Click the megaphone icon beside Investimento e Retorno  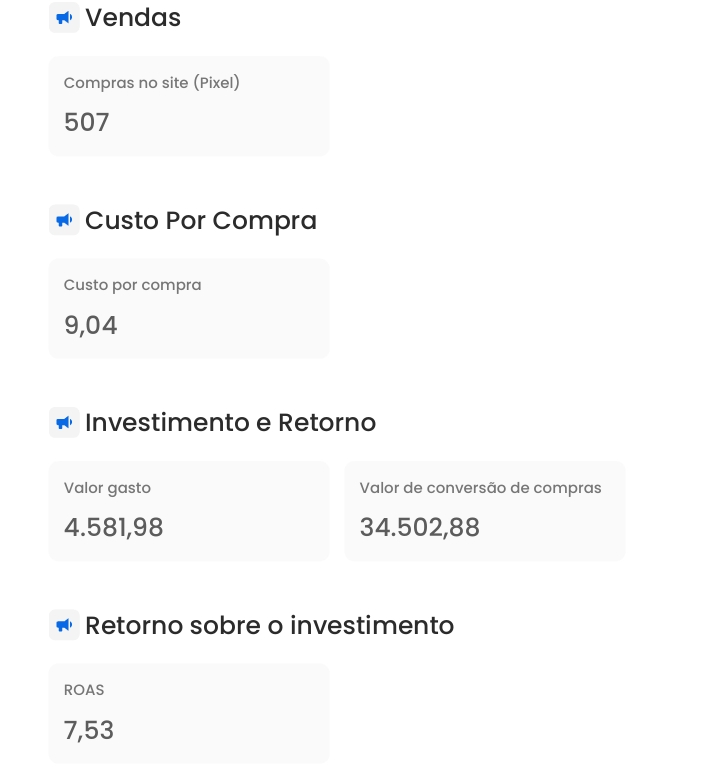[x=64, y=423]
